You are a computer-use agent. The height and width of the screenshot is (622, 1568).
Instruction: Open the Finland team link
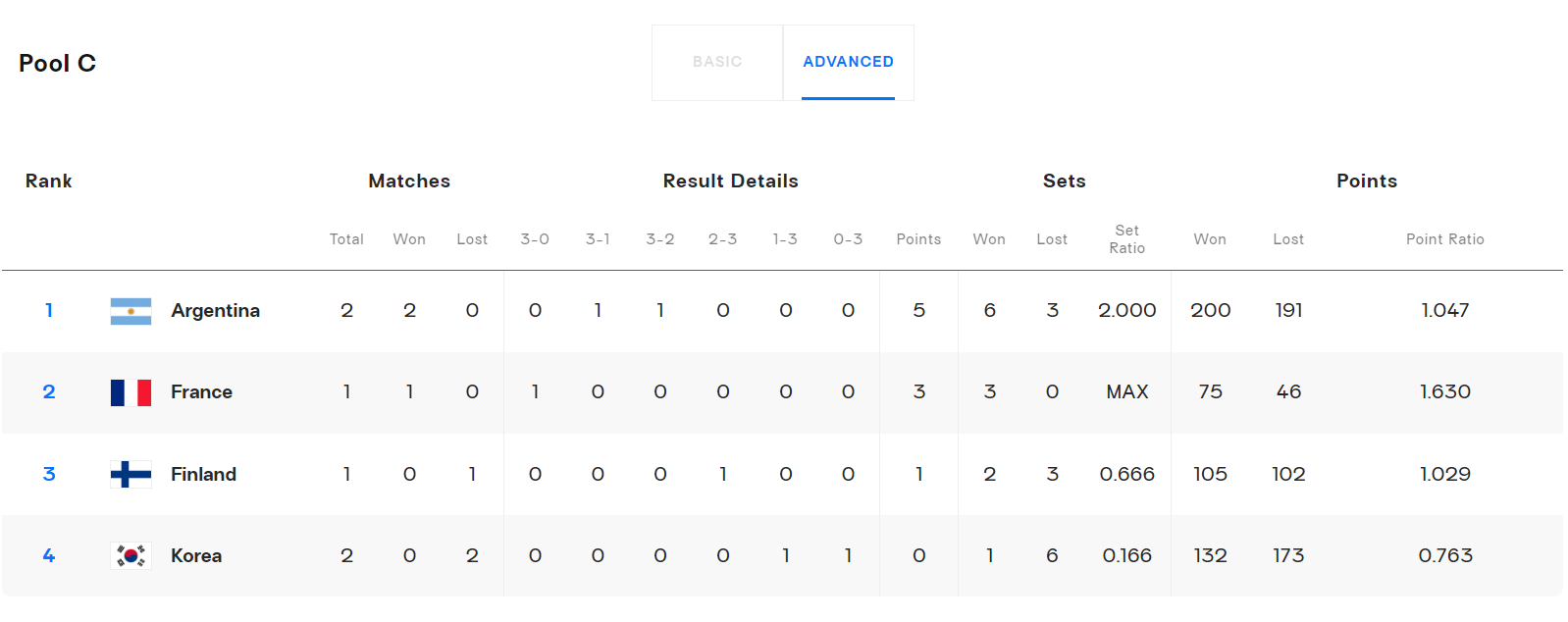pyautogui.click(x=203, y=475)
